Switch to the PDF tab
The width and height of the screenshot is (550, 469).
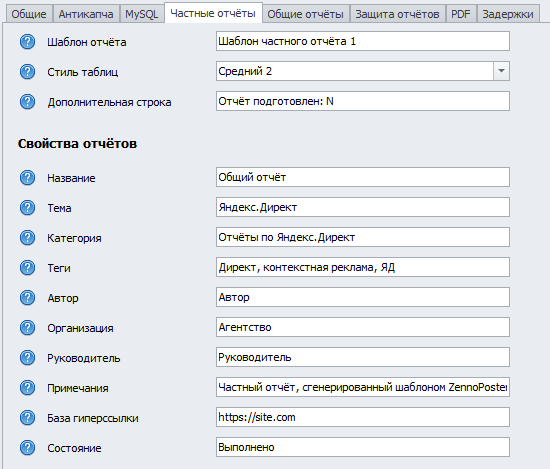[461, 14]
